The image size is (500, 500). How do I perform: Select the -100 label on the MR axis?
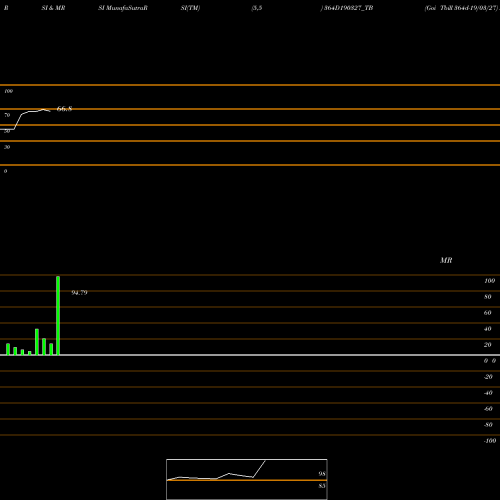490,441
